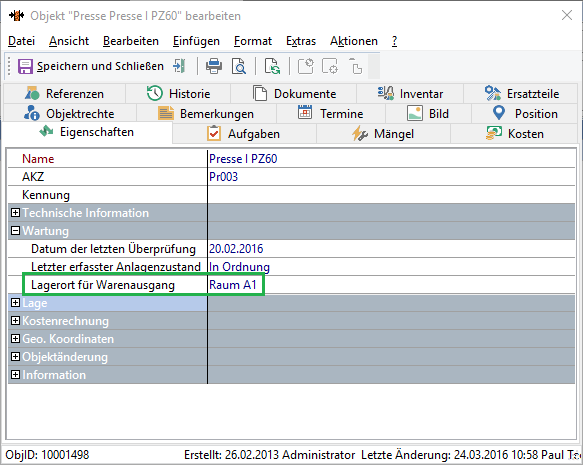Switch to the Bemerkungen tab
The image size is (583, 465).
pos(206,113)
